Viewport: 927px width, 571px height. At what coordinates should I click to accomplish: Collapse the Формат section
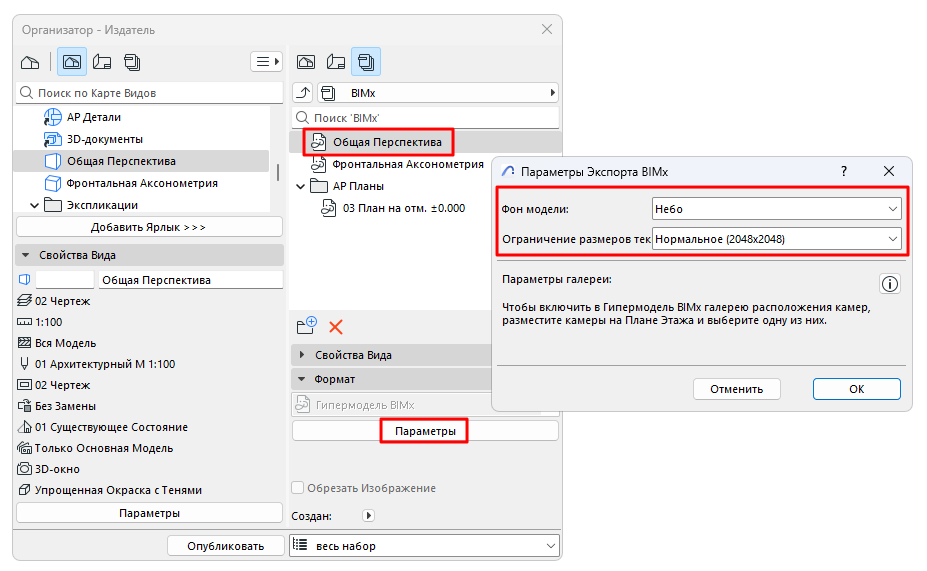pyautogui.click(x=302, y=379)
